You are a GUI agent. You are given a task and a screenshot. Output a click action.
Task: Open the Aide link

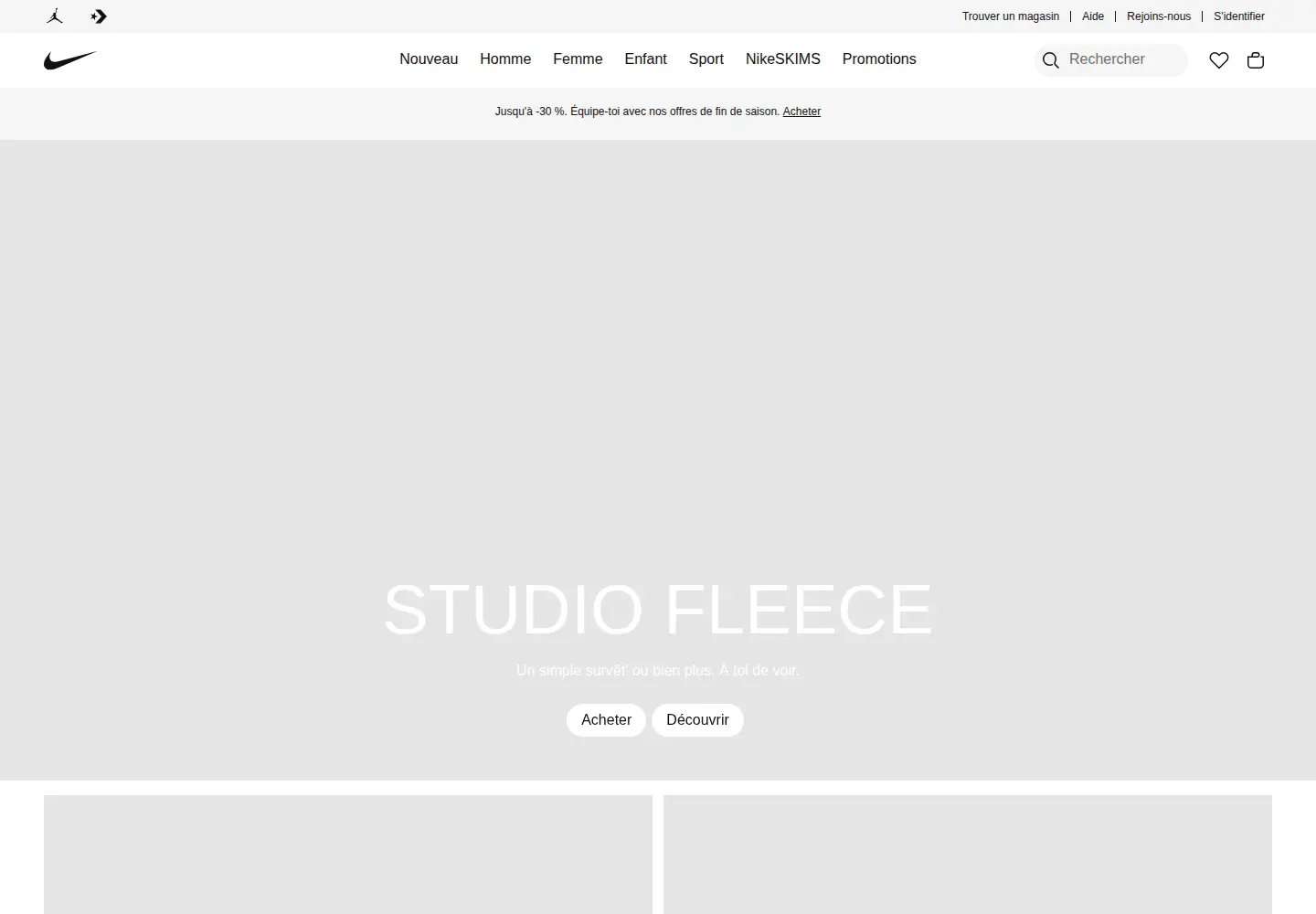click(1093, 16)
